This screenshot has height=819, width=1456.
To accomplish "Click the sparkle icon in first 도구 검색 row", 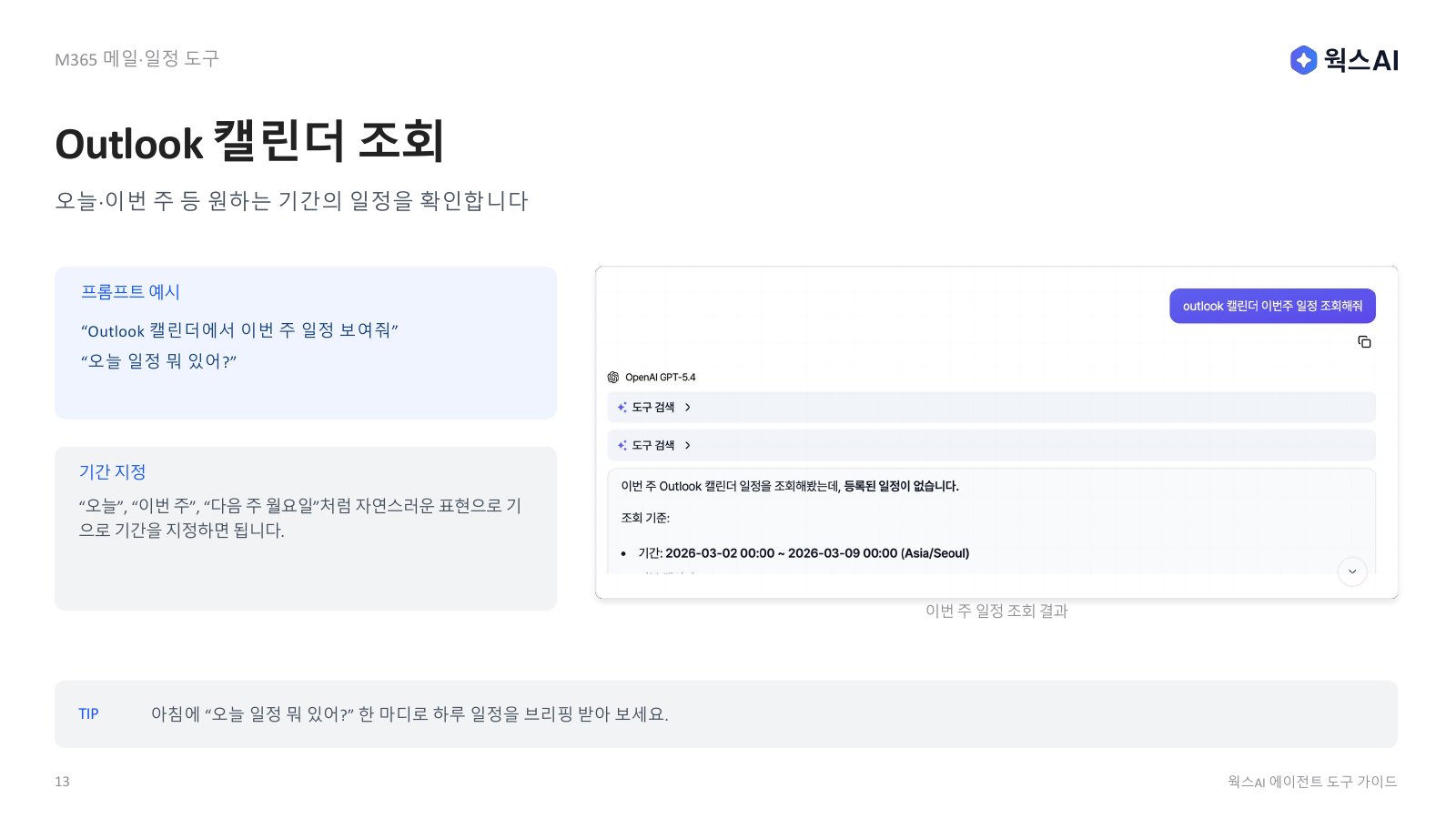I will tap(622, 408).
